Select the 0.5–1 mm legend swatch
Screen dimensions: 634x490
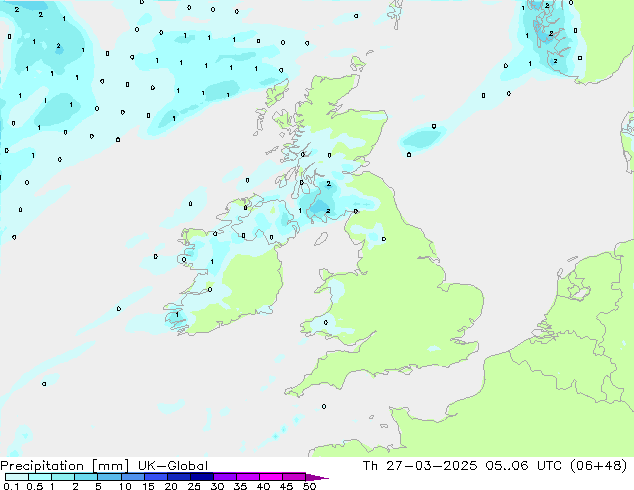pyautogui.click(x=40, y=477)
